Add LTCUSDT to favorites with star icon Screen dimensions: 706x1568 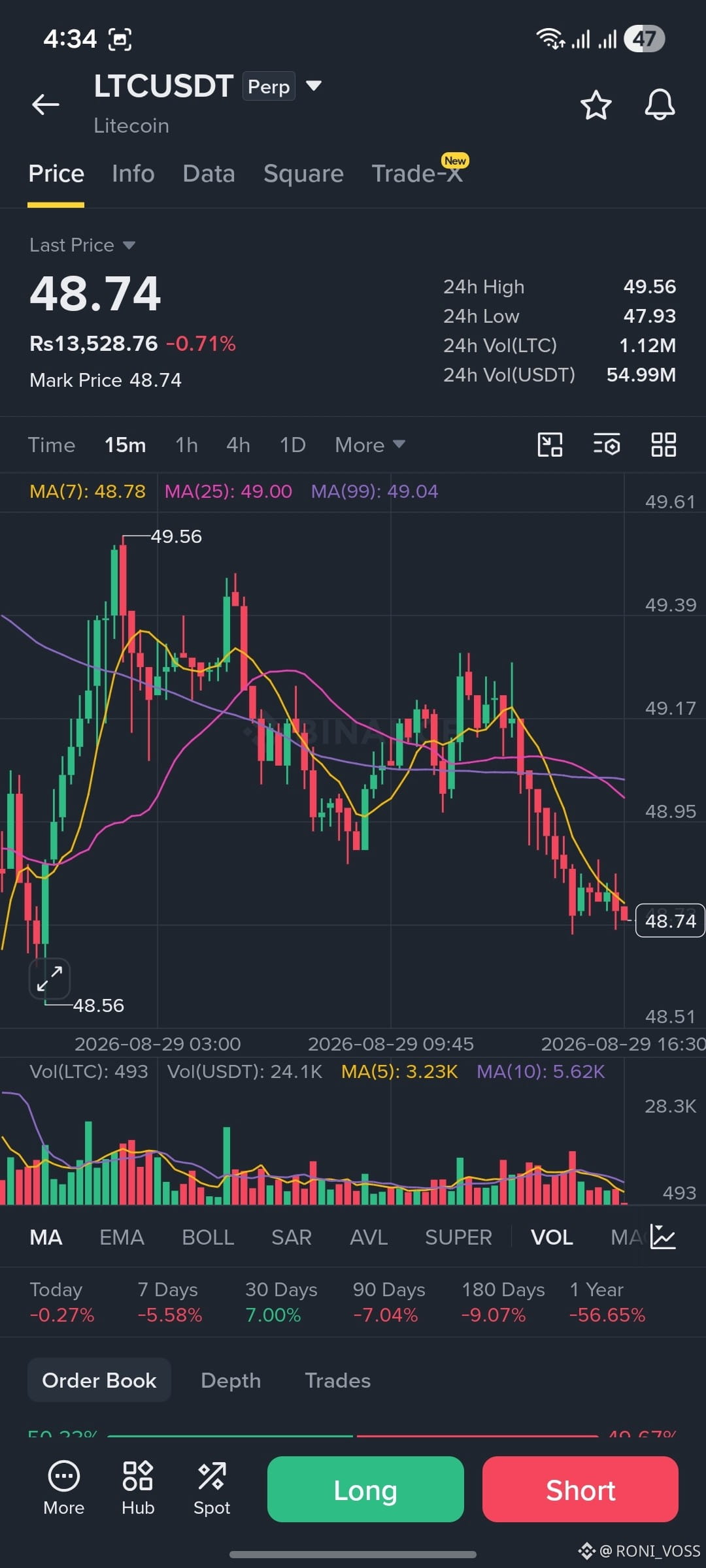[596, 105]
